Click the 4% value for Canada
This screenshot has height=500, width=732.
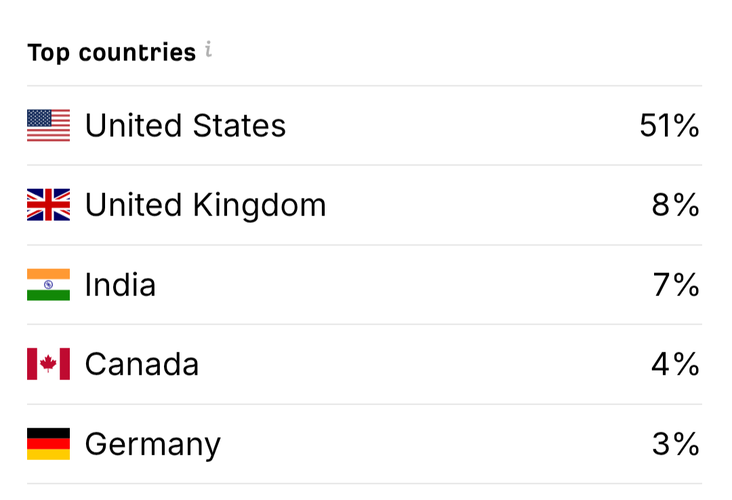(x=676, y=364)
